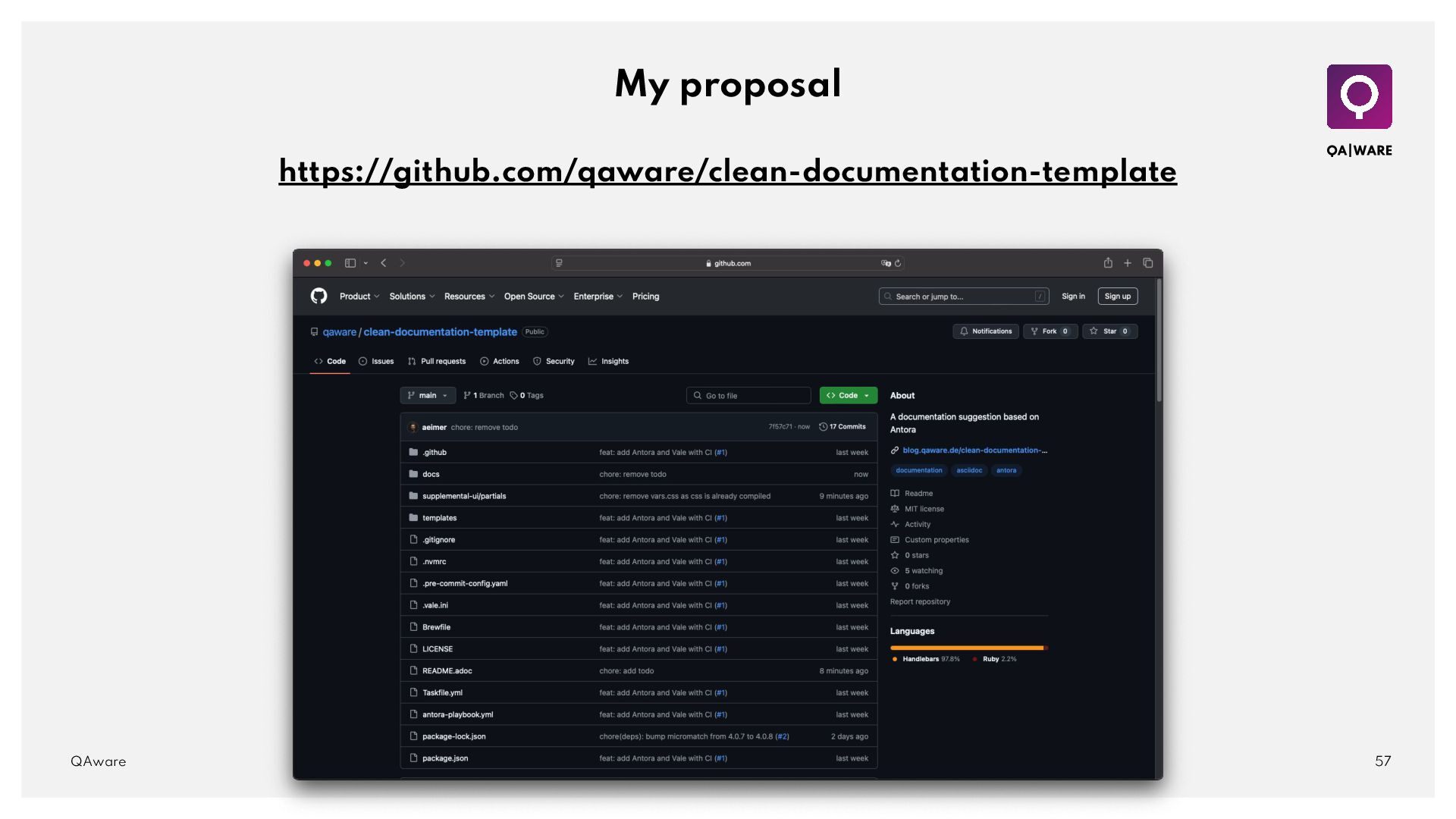Click the Sign up button
This screenshot has height=819, width=1456.
pos(1117,297)
